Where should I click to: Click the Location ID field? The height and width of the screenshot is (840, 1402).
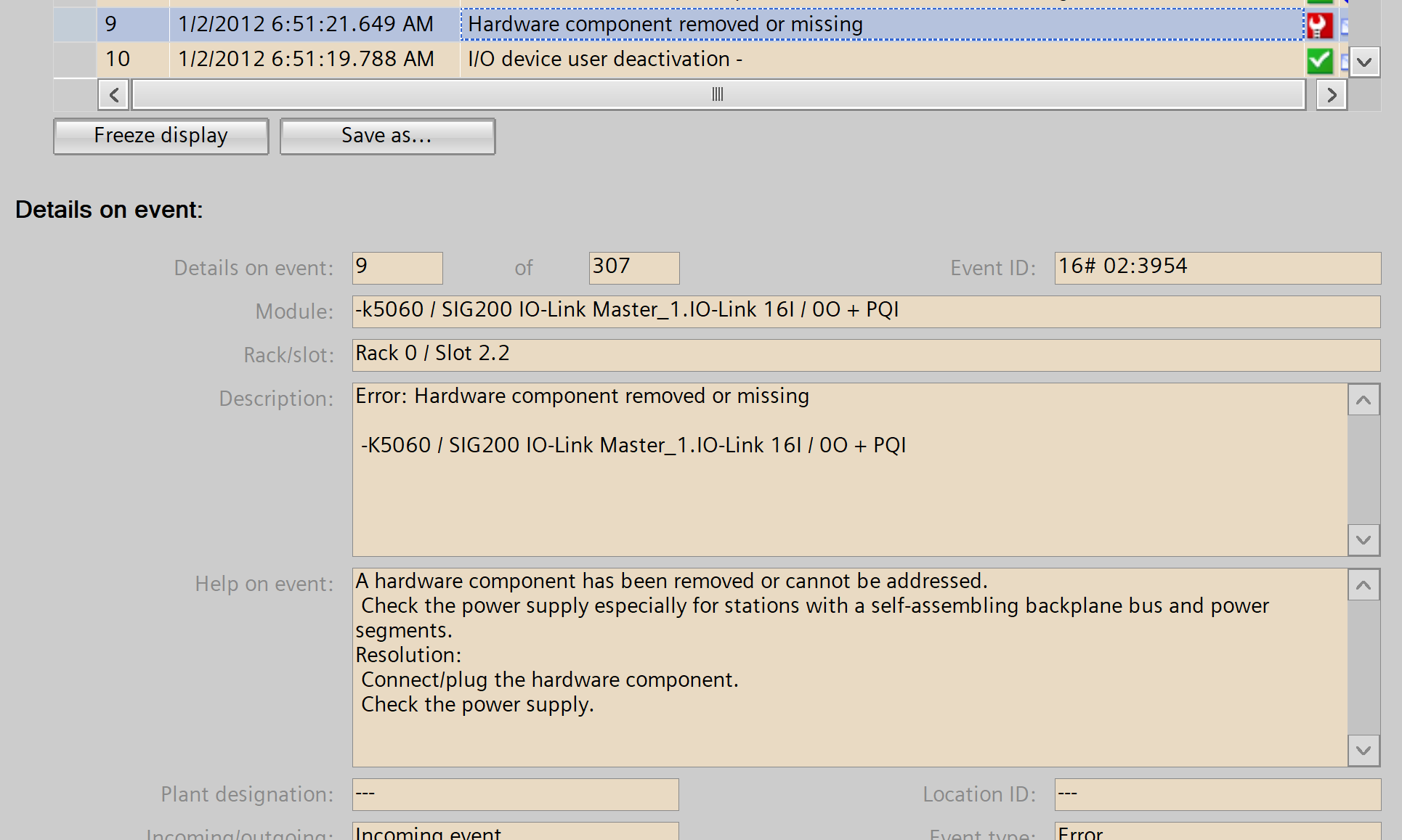pyautogui.click(x=1217, y=794)
